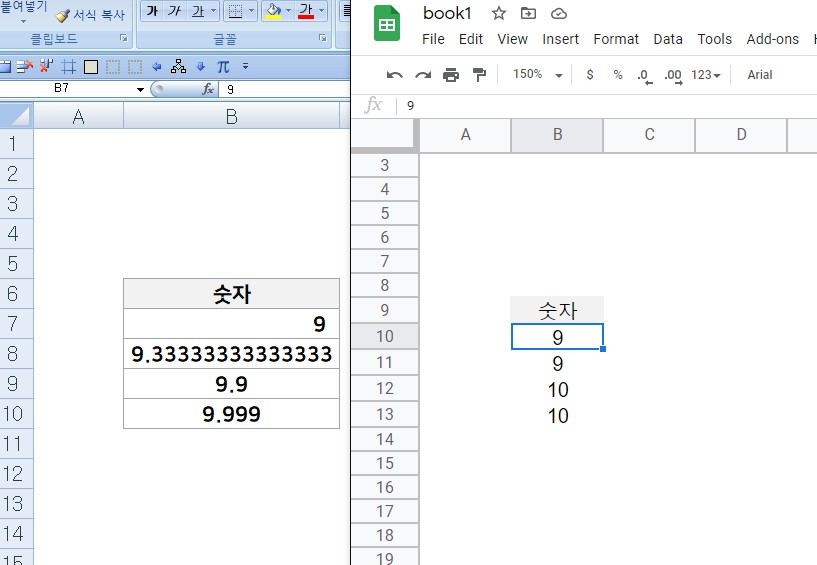The image size is (817, 565).
Task: Click Format Painter (서식 복사) in Excel
Action: click(90, 15)
